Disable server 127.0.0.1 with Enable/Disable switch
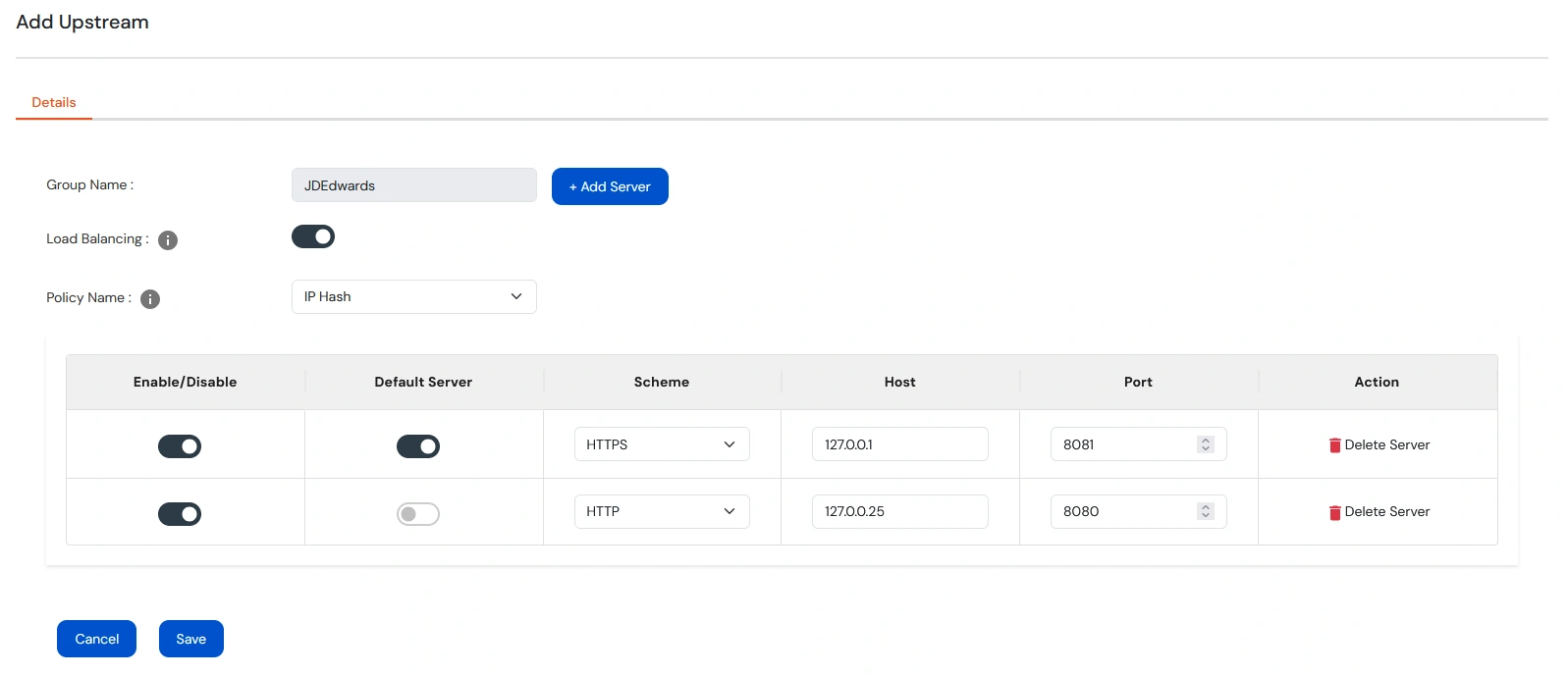The width and height of the screenshot is (1568, 676). click(x=180, y=446)
